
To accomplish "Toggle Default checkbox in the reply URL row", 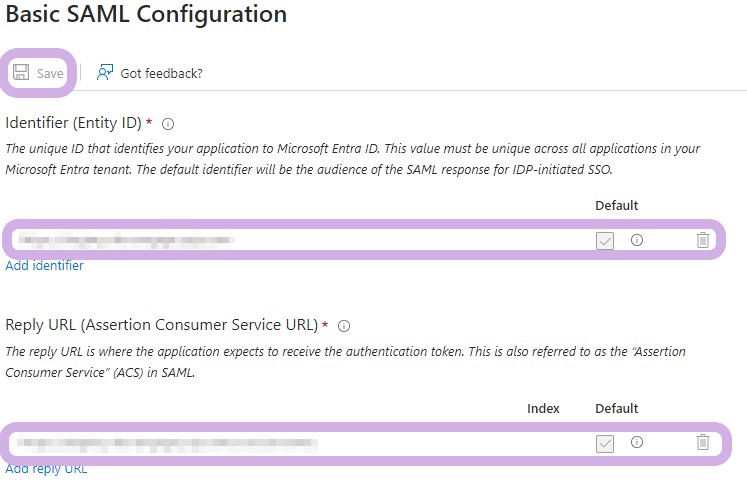I will click(x=604, y=443).
